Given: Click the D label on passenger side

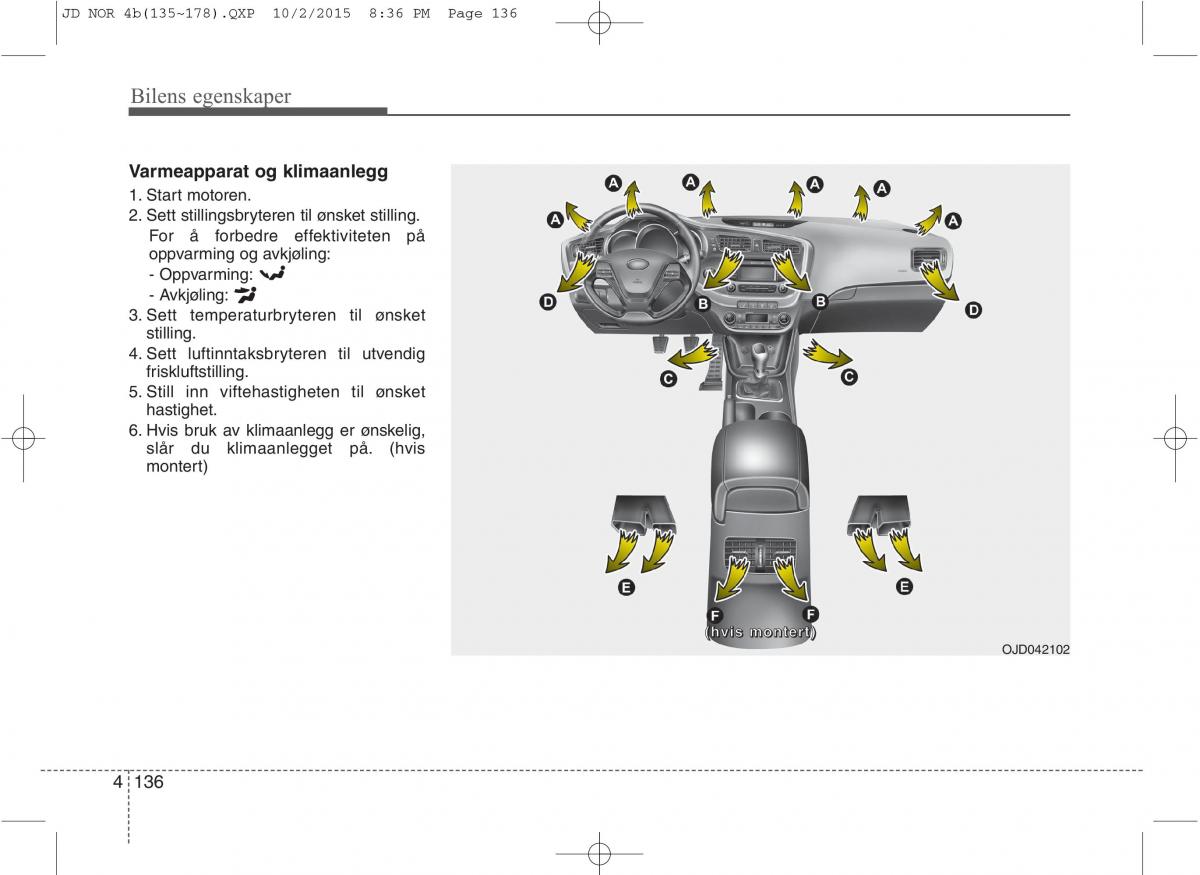Looking at the screenshot, I should [x=973, y=311].
